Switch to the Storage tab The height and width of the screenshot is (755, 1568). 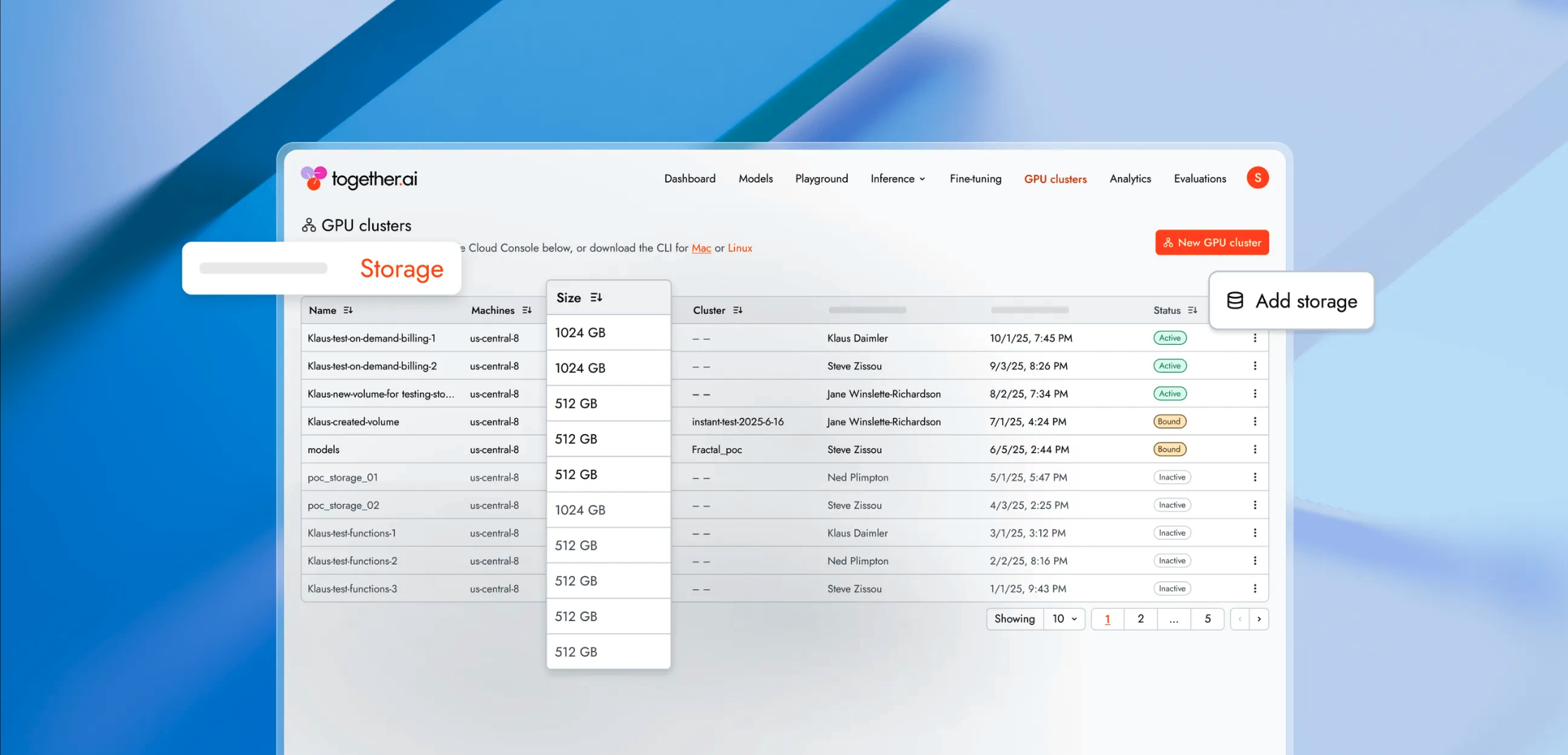click(x=401, y=269)
